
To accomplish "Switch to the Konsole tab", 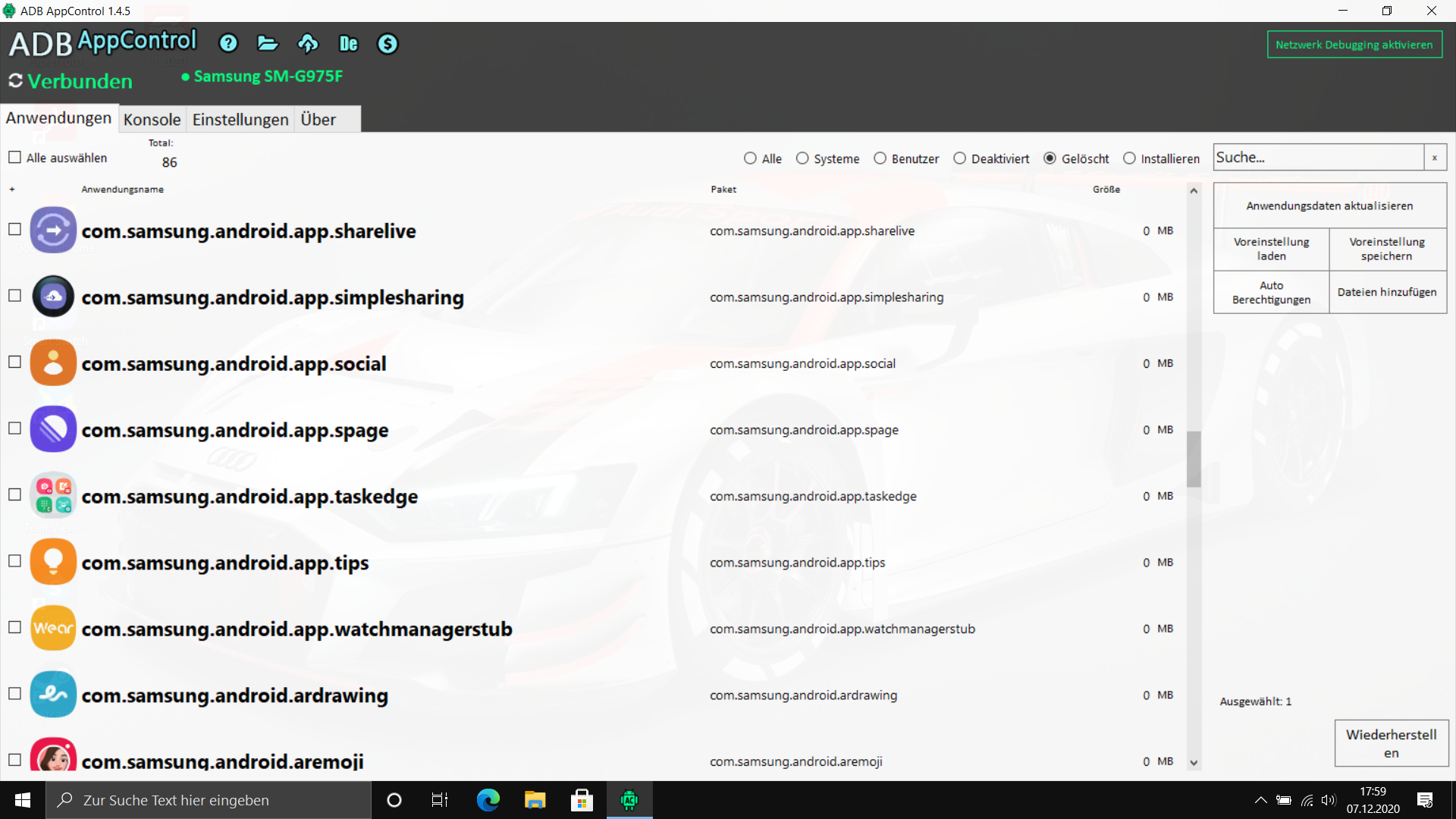I will (152, 120).
